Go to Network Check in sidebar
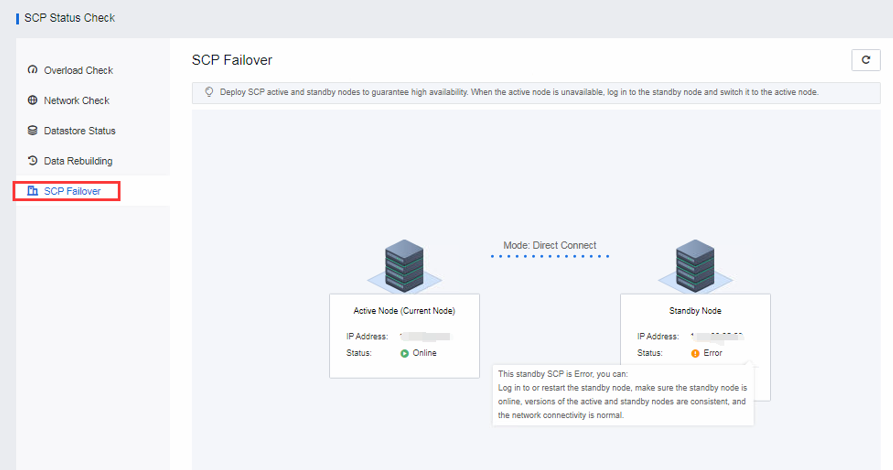This screenshot has height=470, width=893. [x=76, y=100]
